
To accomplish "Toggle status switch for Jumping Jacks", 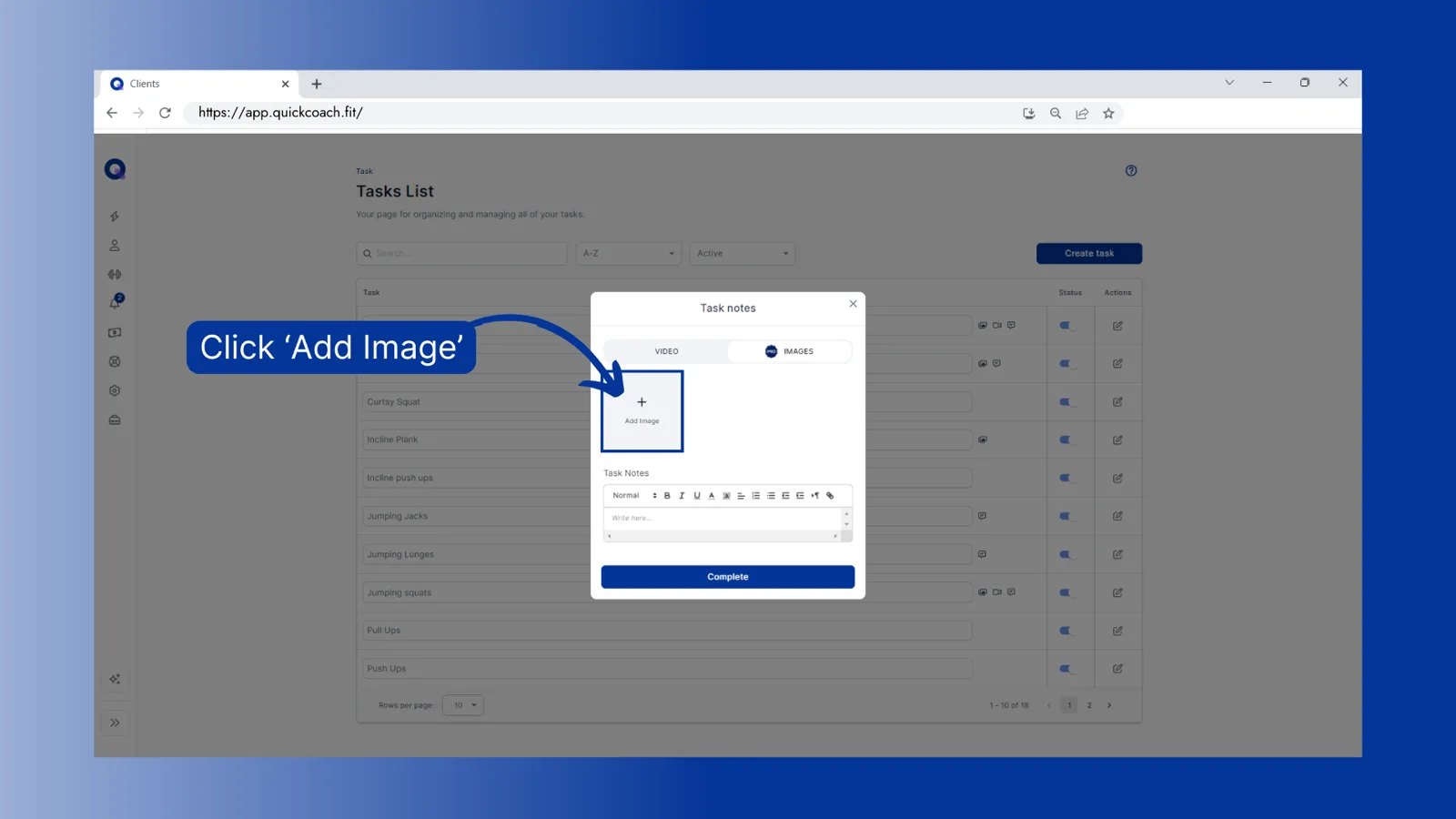I will [x=1067, y=517].
